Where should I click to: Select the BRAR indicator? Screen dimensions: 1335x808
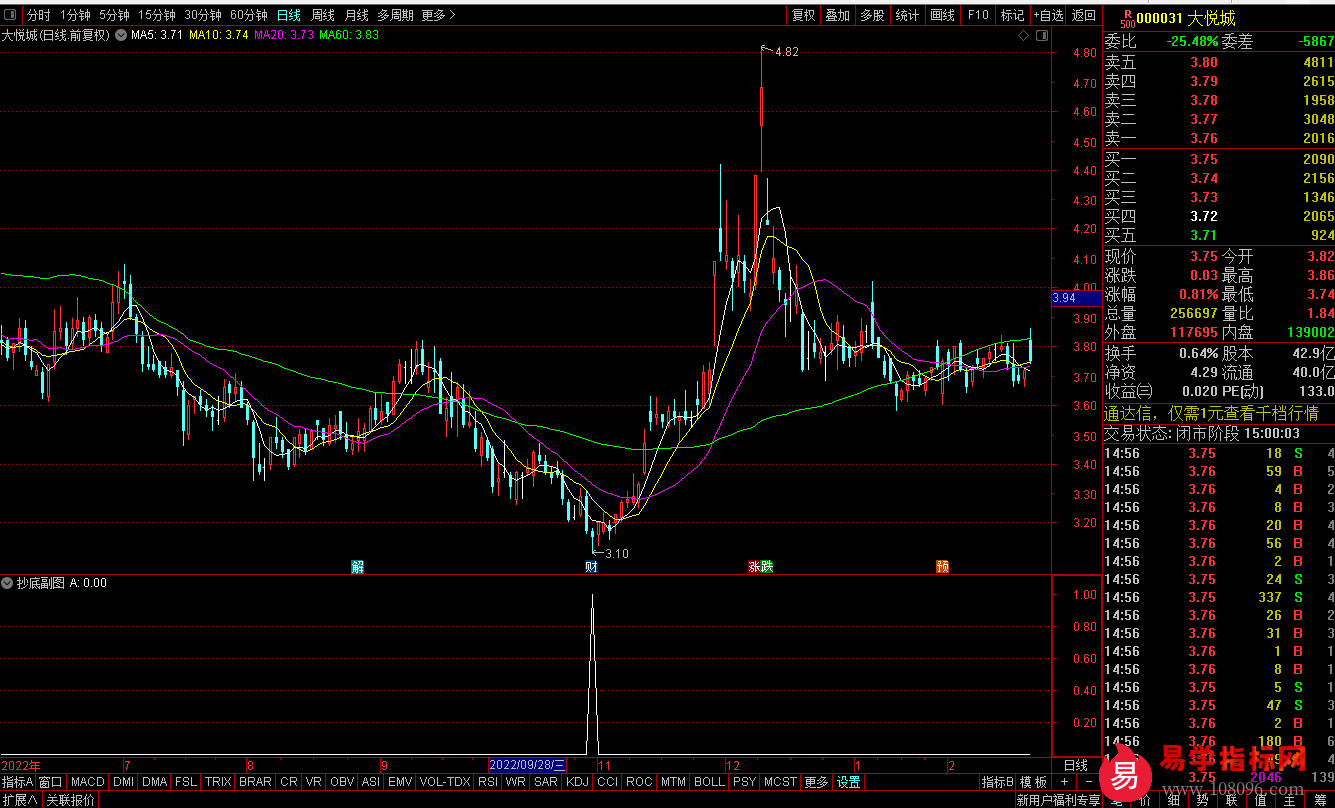click(255, 782)
